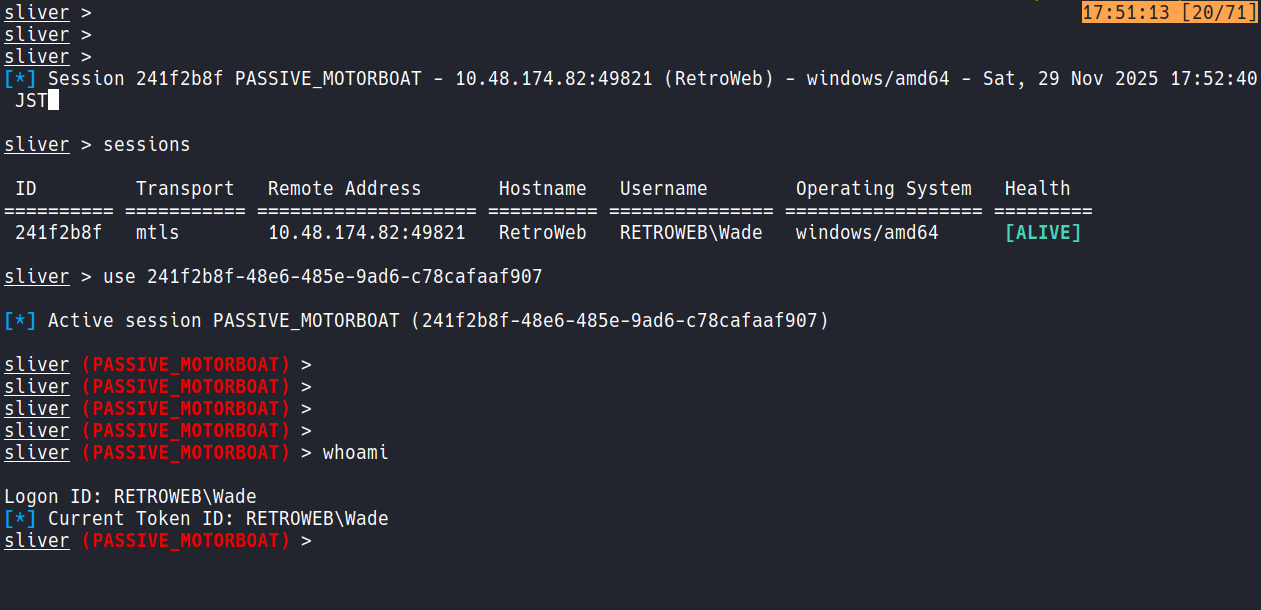This screenshot has height=610, width=1261.
Task: Click the blue [*] marker before "Current Token ID"
Action: click(21, 519)
